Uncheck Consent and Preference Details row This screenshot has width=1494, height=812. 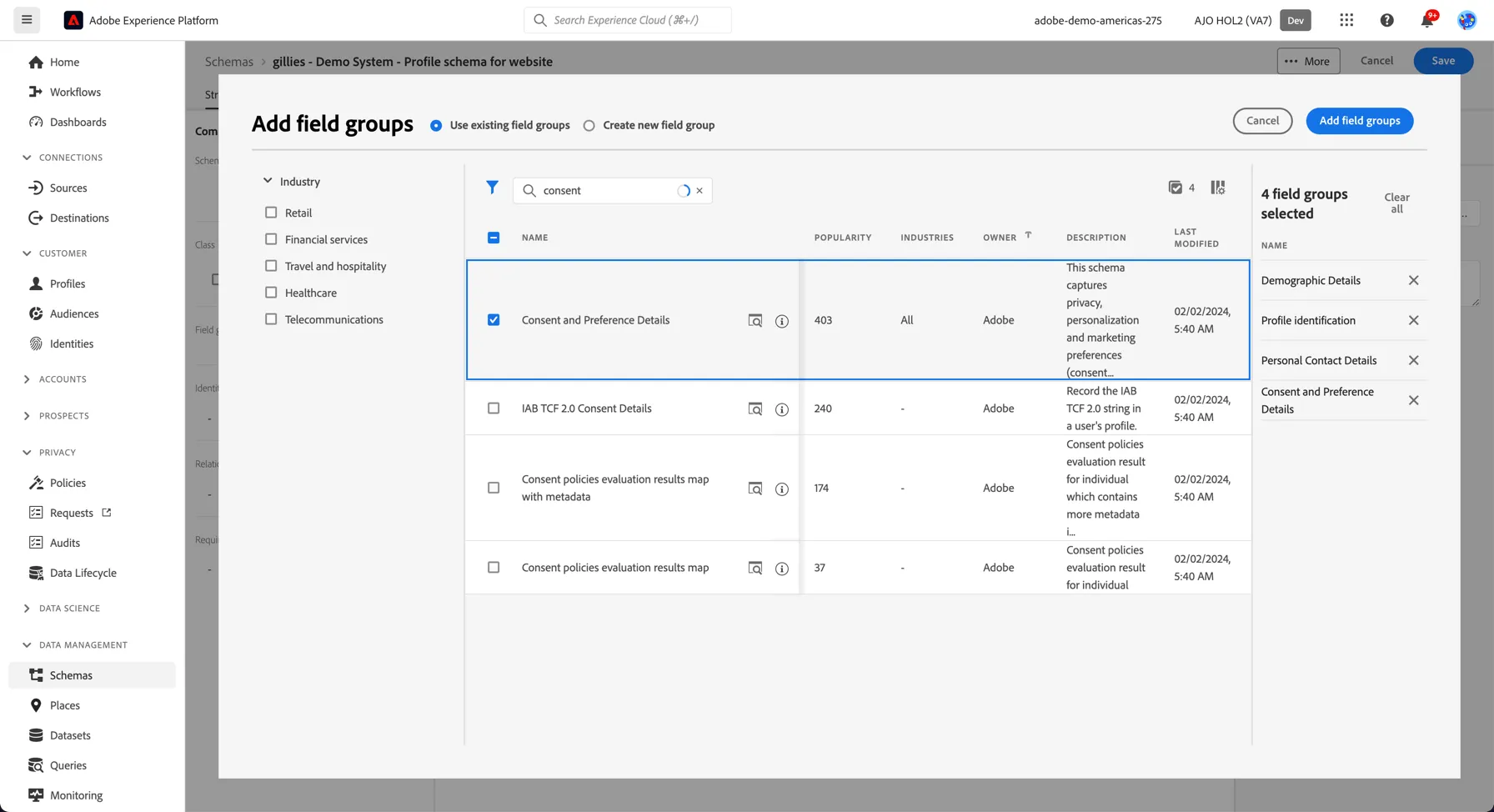point(494,320)
